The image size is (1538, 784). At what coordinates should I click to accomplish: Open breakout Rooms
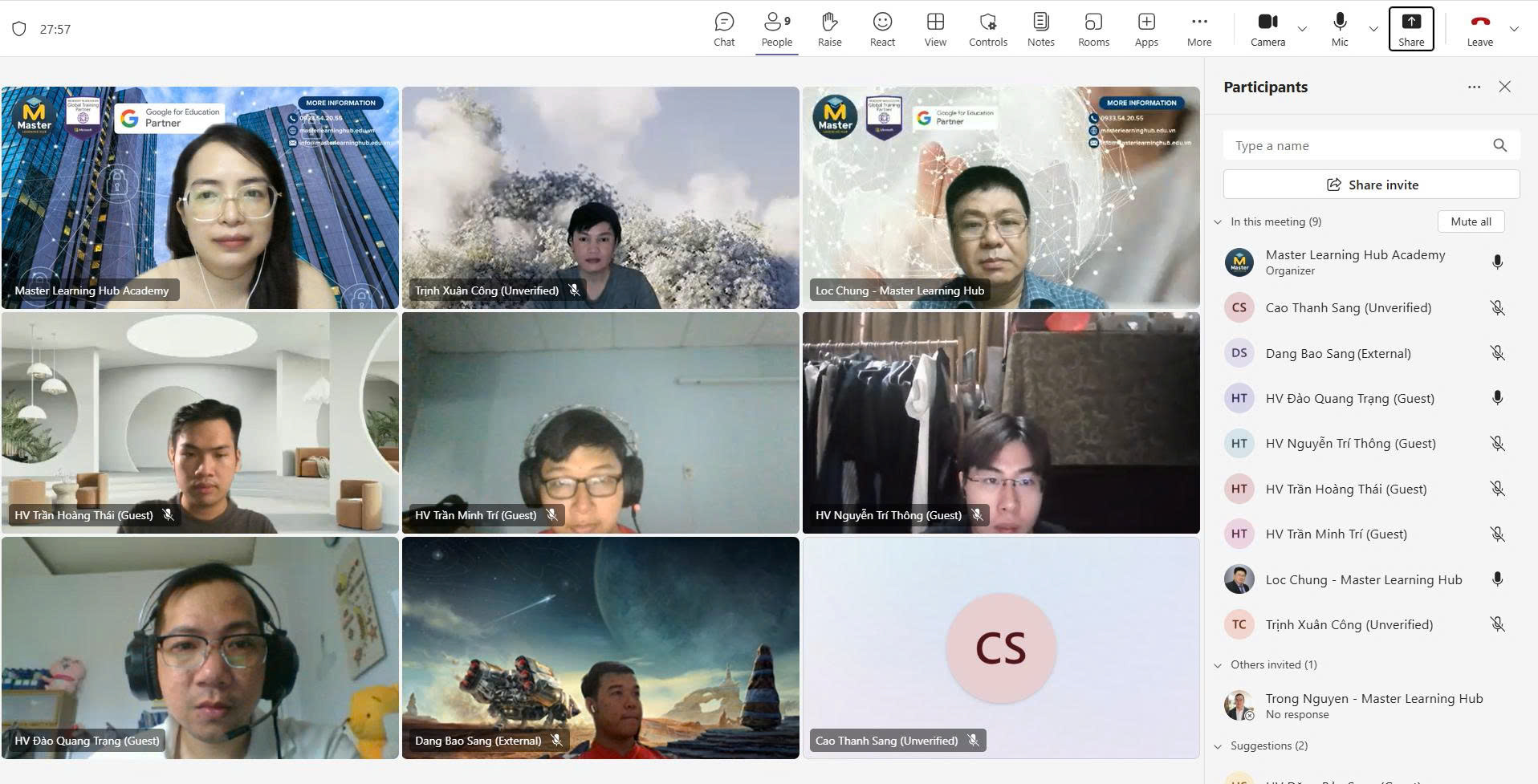[x=1093, y=30]
